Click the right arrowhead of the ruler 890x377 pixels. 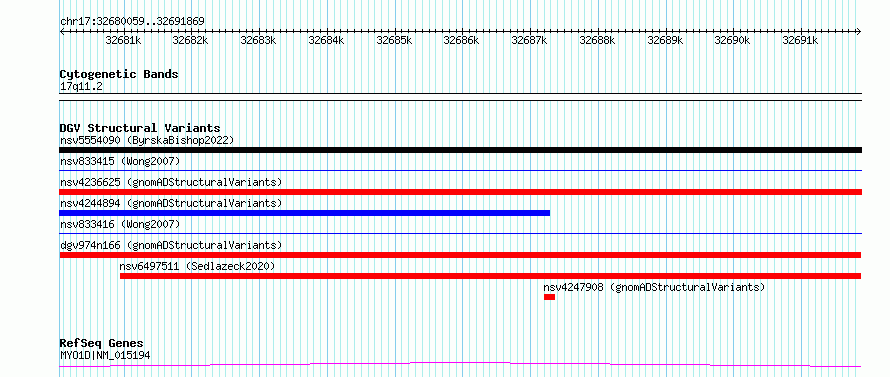tap(859, 32)
